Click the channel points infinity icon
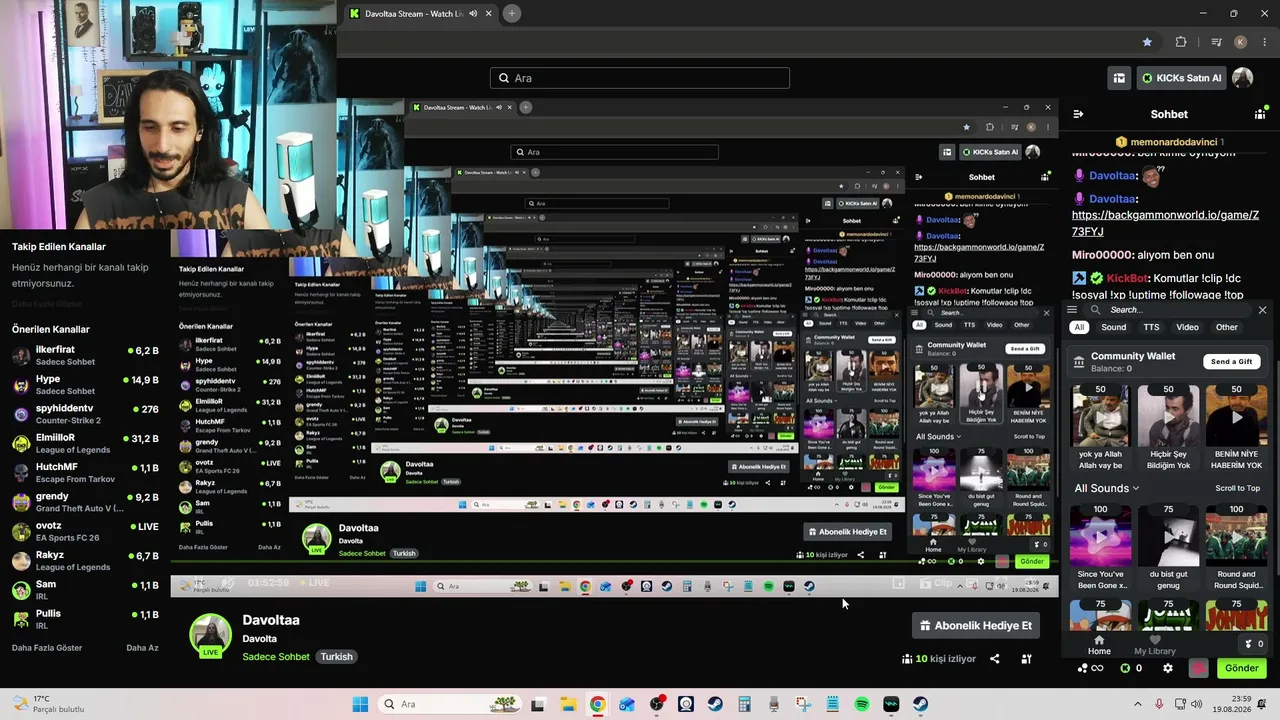Screen dimensions: 1280x720 click(1091, 668)
